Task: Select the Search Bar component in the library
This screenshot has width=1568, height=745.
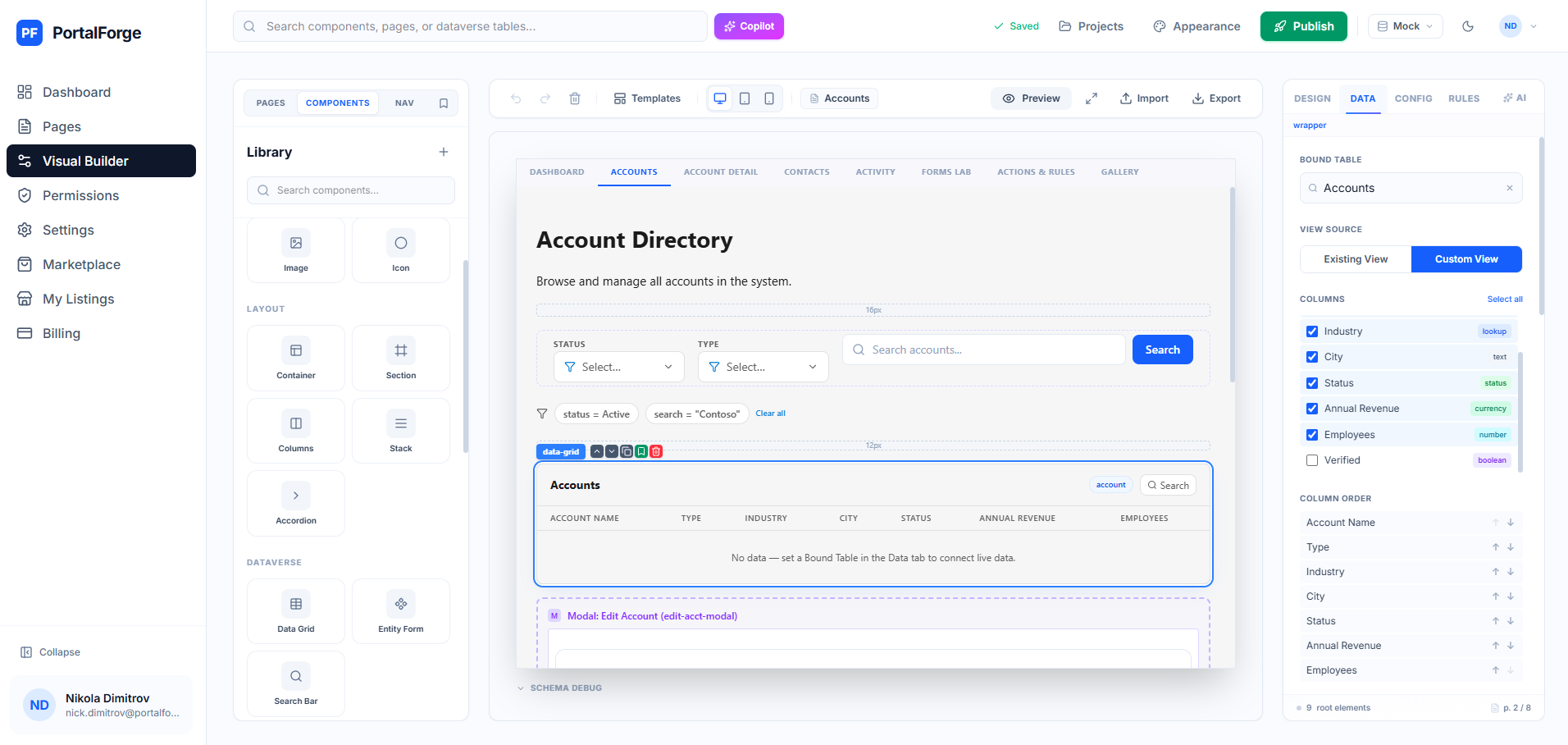Action: pyautogui.click(x=295, y=683)
